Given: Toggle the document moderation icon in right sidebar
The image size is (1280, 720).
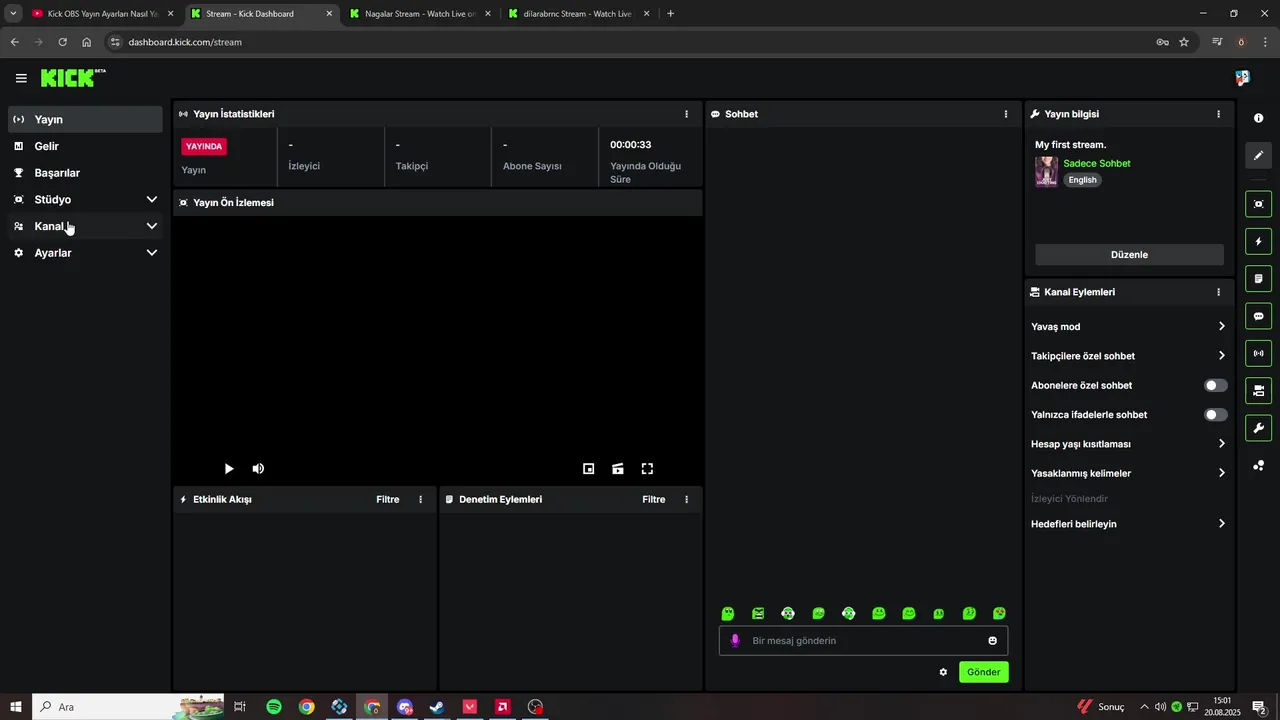Looking at the screenshot, I should [1258, 278].
